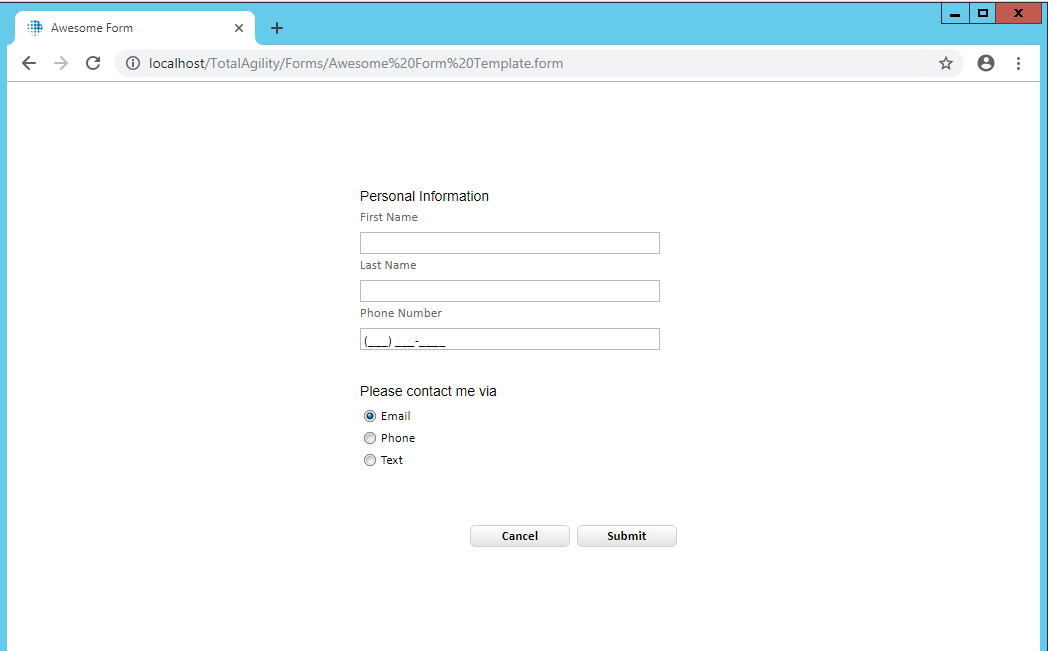Click the site information icon in address bar

pos(133,62)
